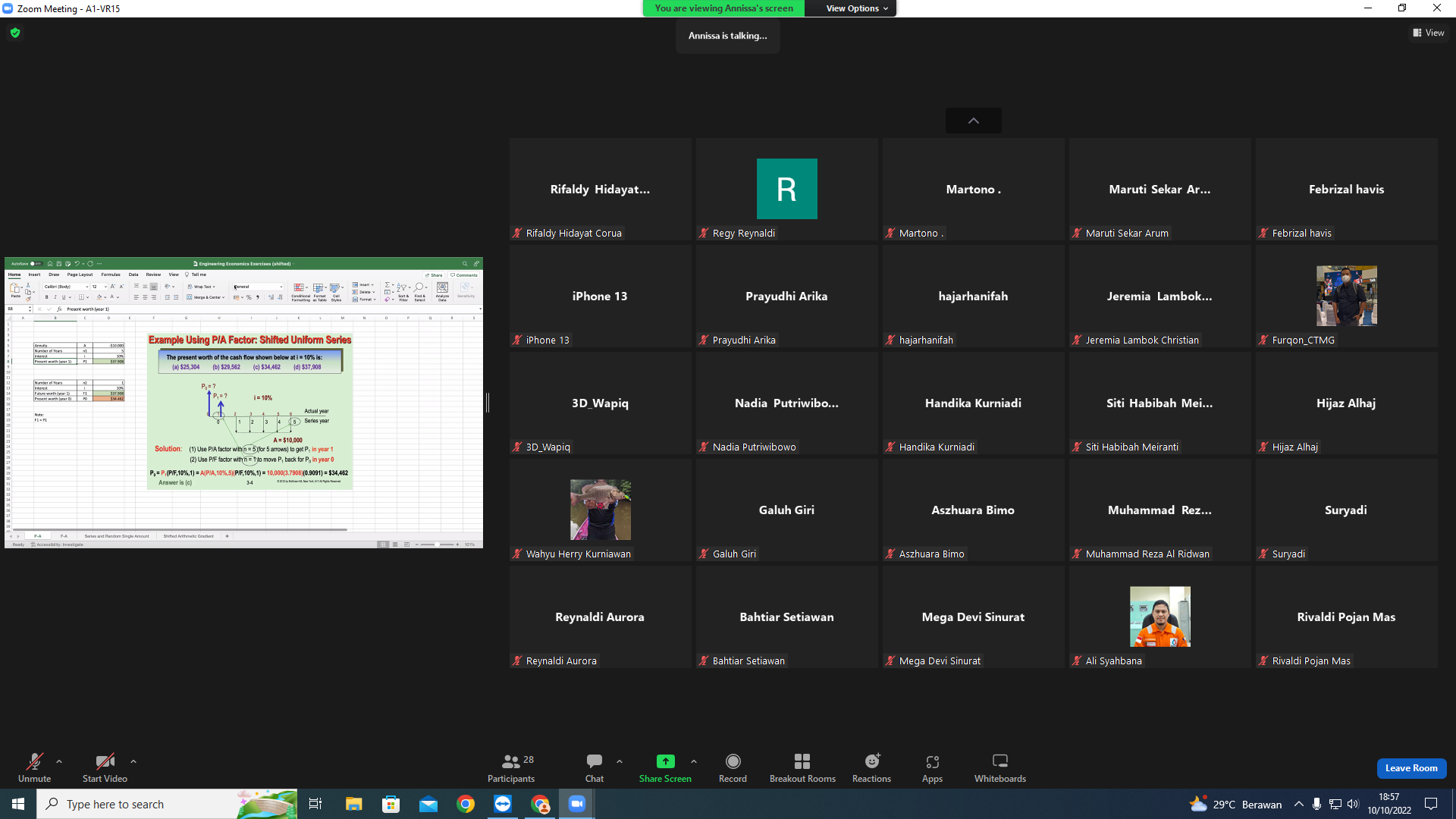Toggle Underline in the shared Excel ribbon

pyautogui.click(x=63, y=297)
